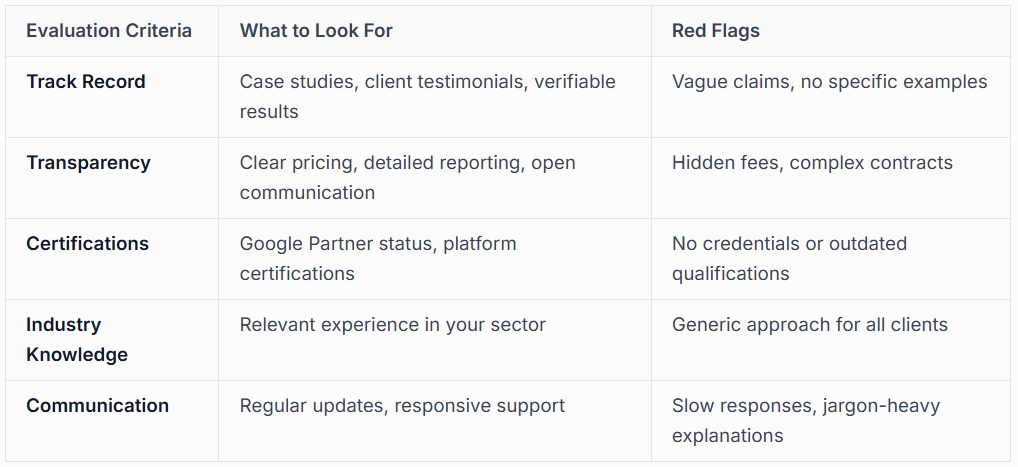The image size is (1018, 467).
Task: Select the "Track Record" row label
Action: click(86, 82)
